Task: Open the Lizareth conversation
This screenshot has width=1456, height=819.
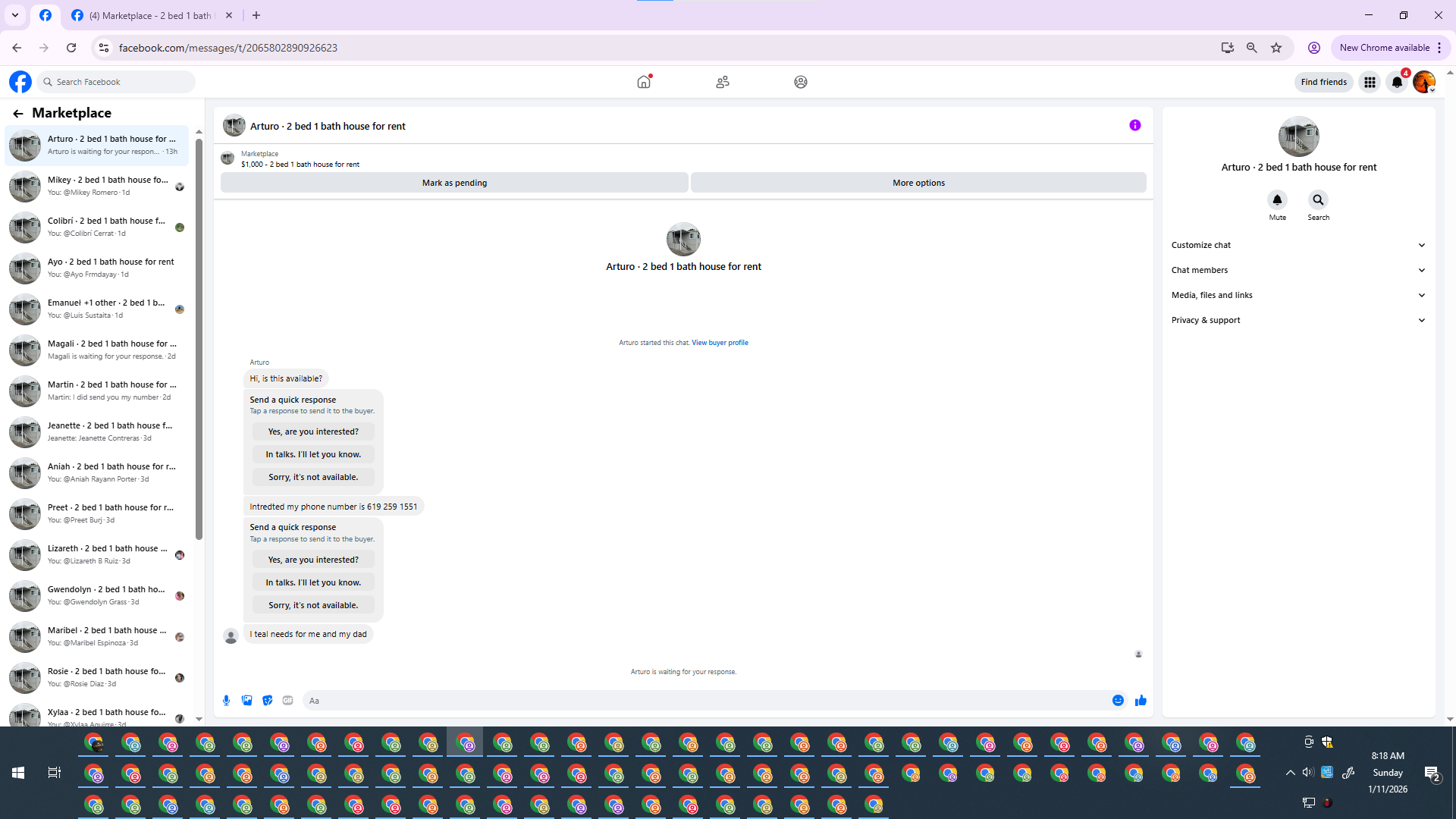Action: (x=97, y=554)
